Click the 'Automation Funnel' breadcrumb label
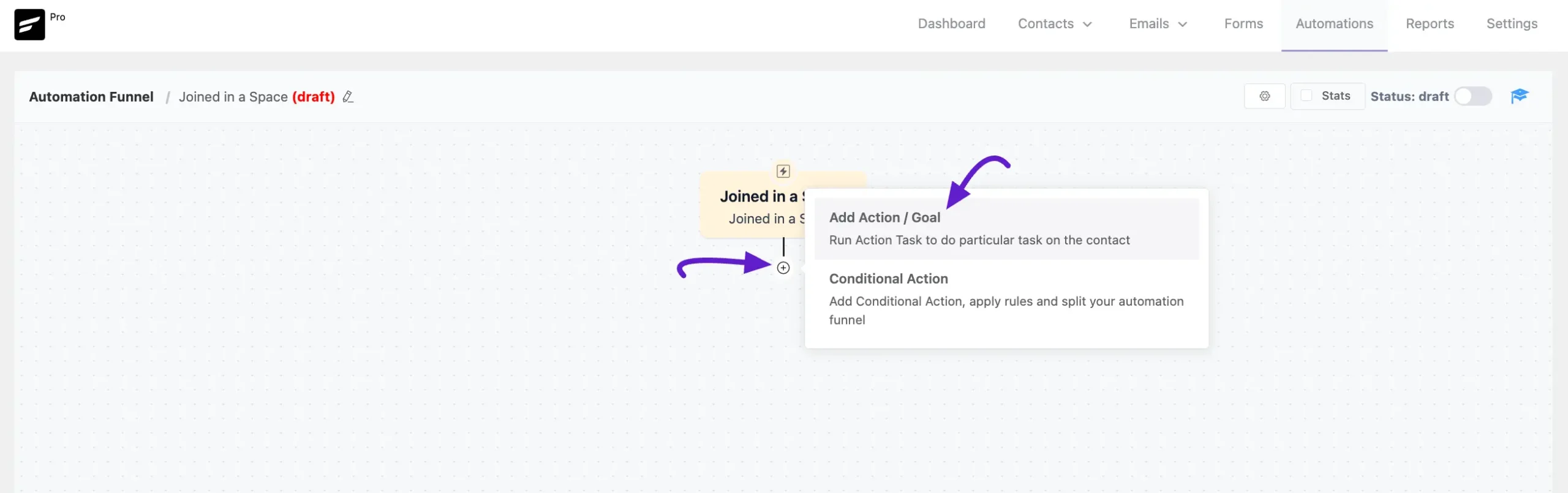Image resolution: width=1568 pixels, height=493 pixels. (91, 96)
